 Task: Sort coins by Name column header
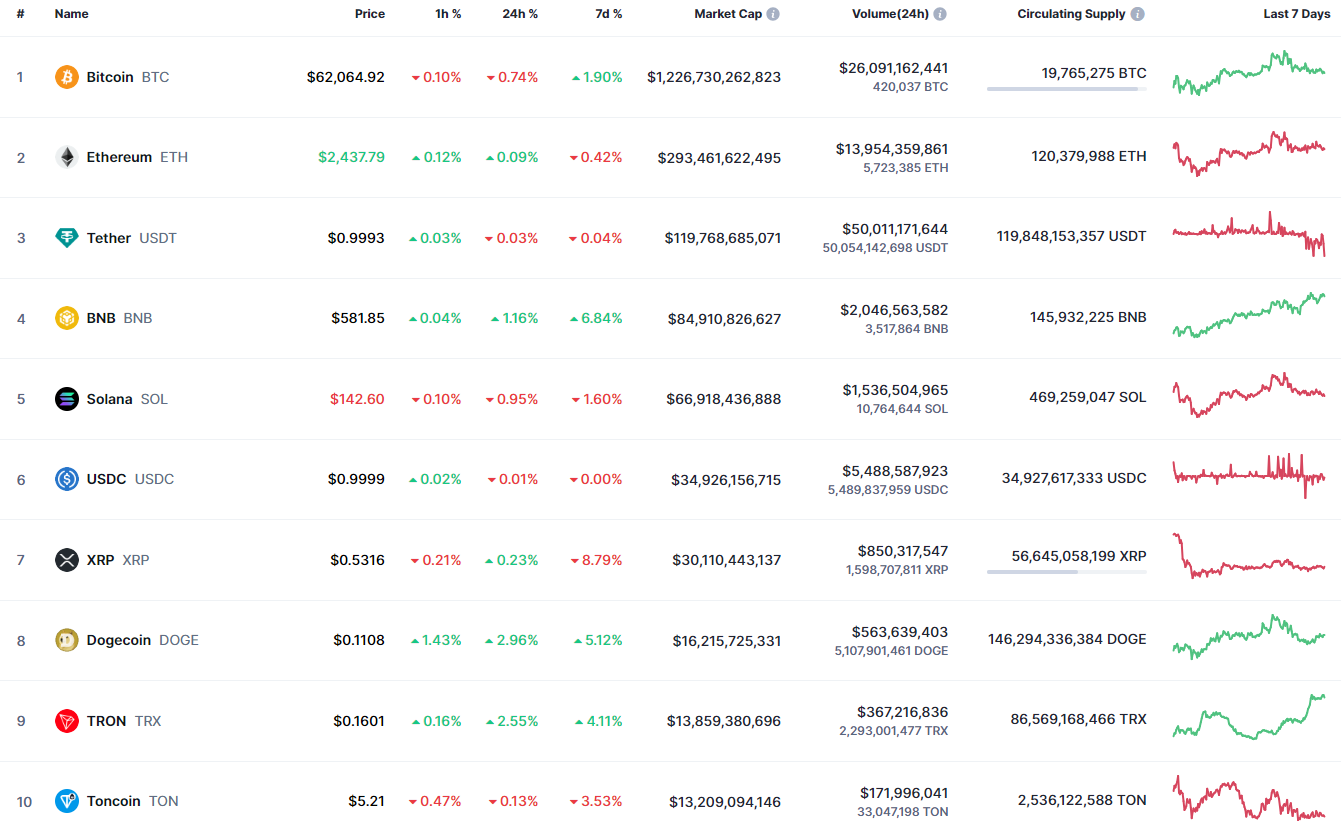click(x=71, y=14)
